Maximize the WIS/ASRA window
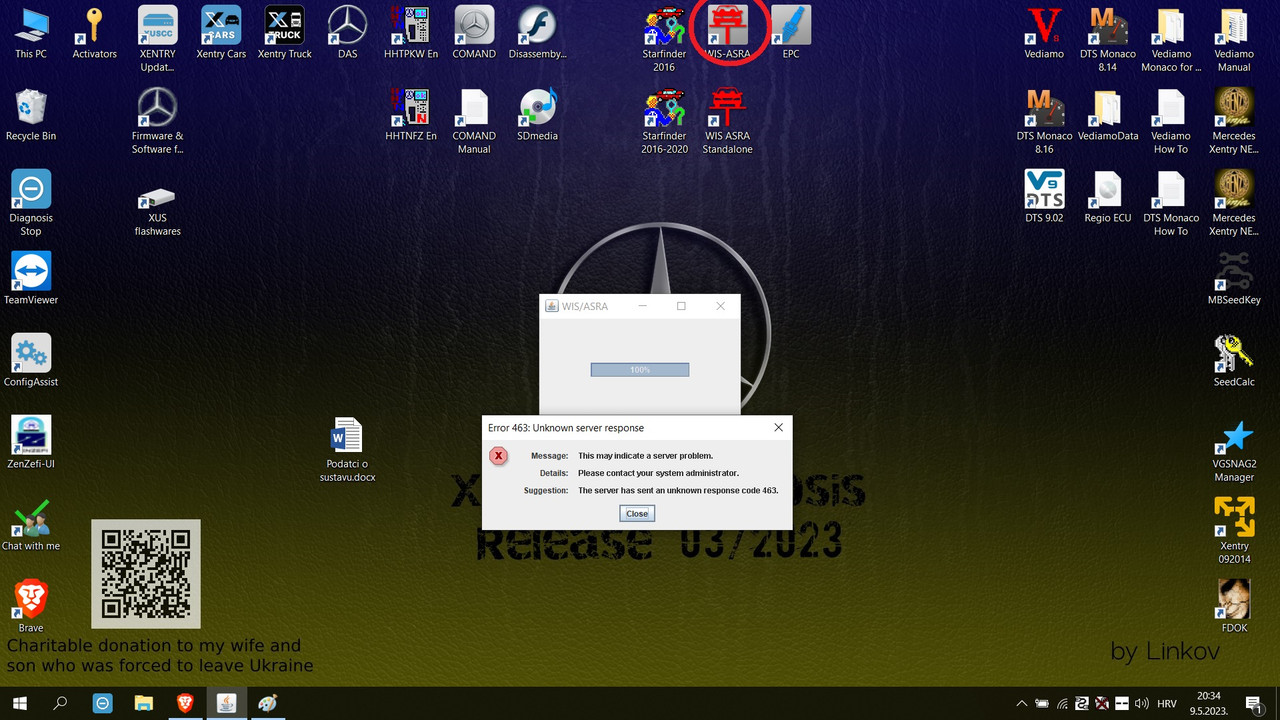The width and height of the screenshot is (1280, 720). (x=681, y=306)
